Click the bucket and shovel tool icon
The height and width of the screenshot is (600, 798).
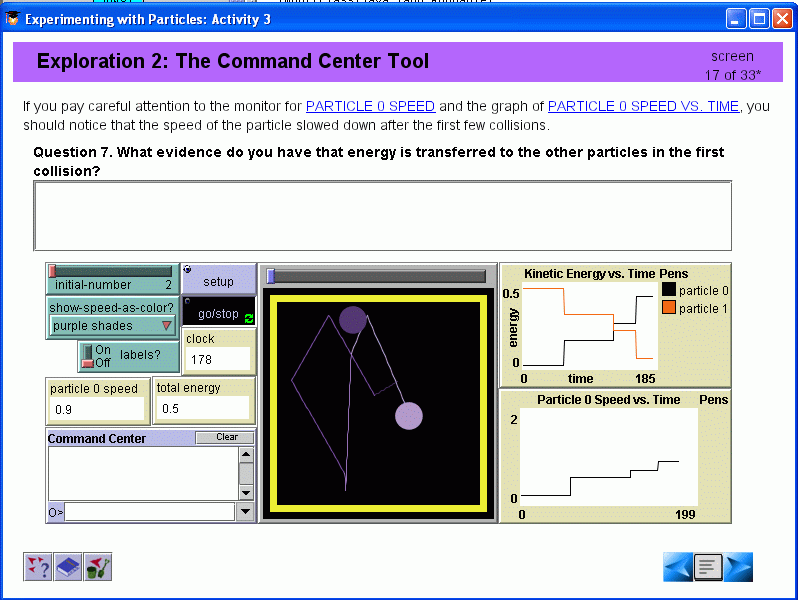98,567
